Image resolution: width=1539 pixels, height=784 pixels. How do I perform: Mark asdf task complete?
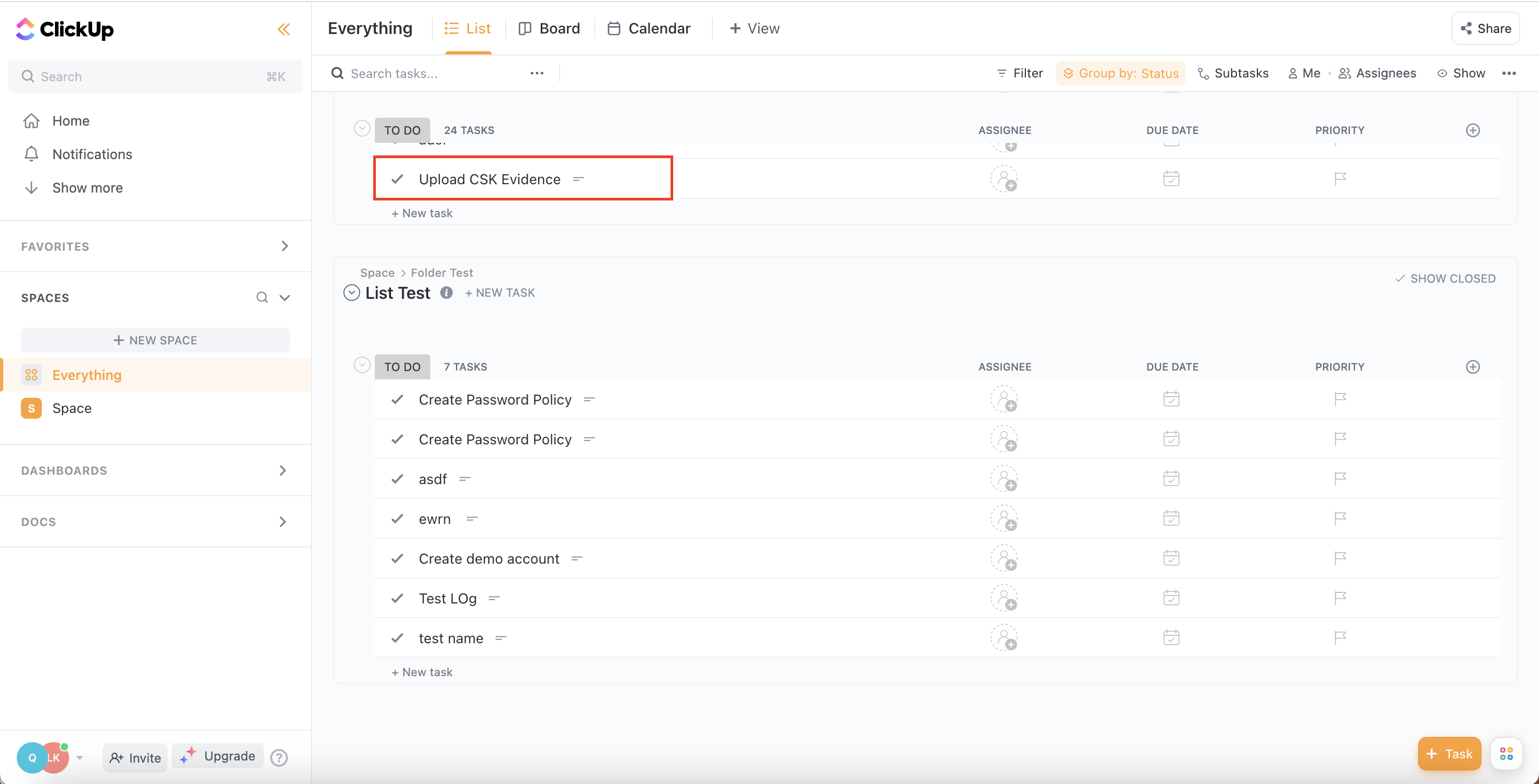[397, 479]
